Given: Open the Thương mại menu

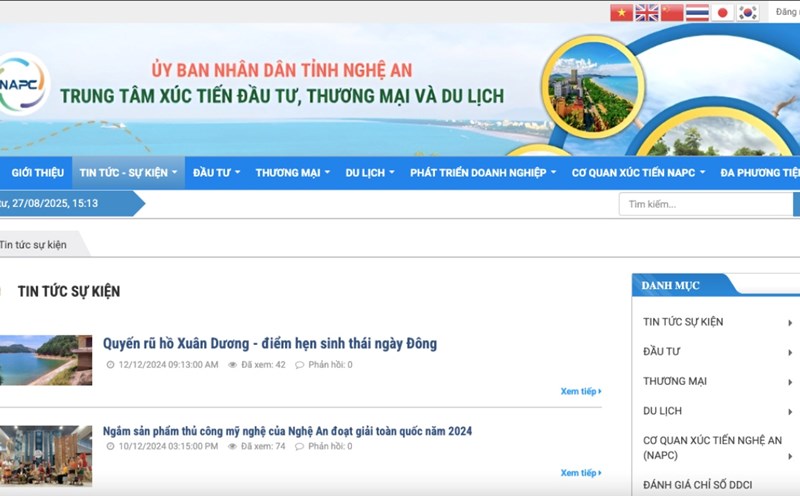Looking at the screenshot, I should pyautogui.click(x=292, y=173).
